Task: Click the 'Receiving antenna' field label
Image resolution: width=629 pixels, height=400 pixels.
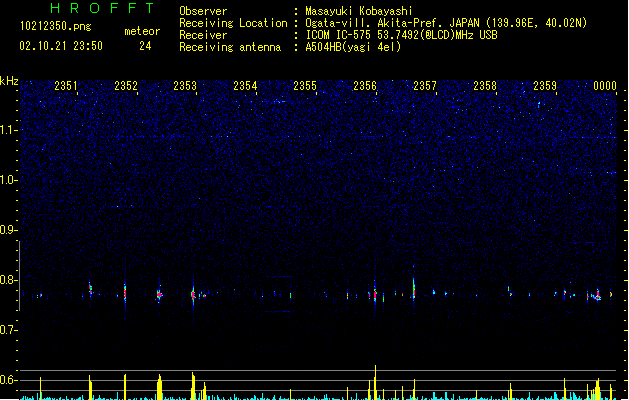Action: pyautogui.click(x=230, y=47)
